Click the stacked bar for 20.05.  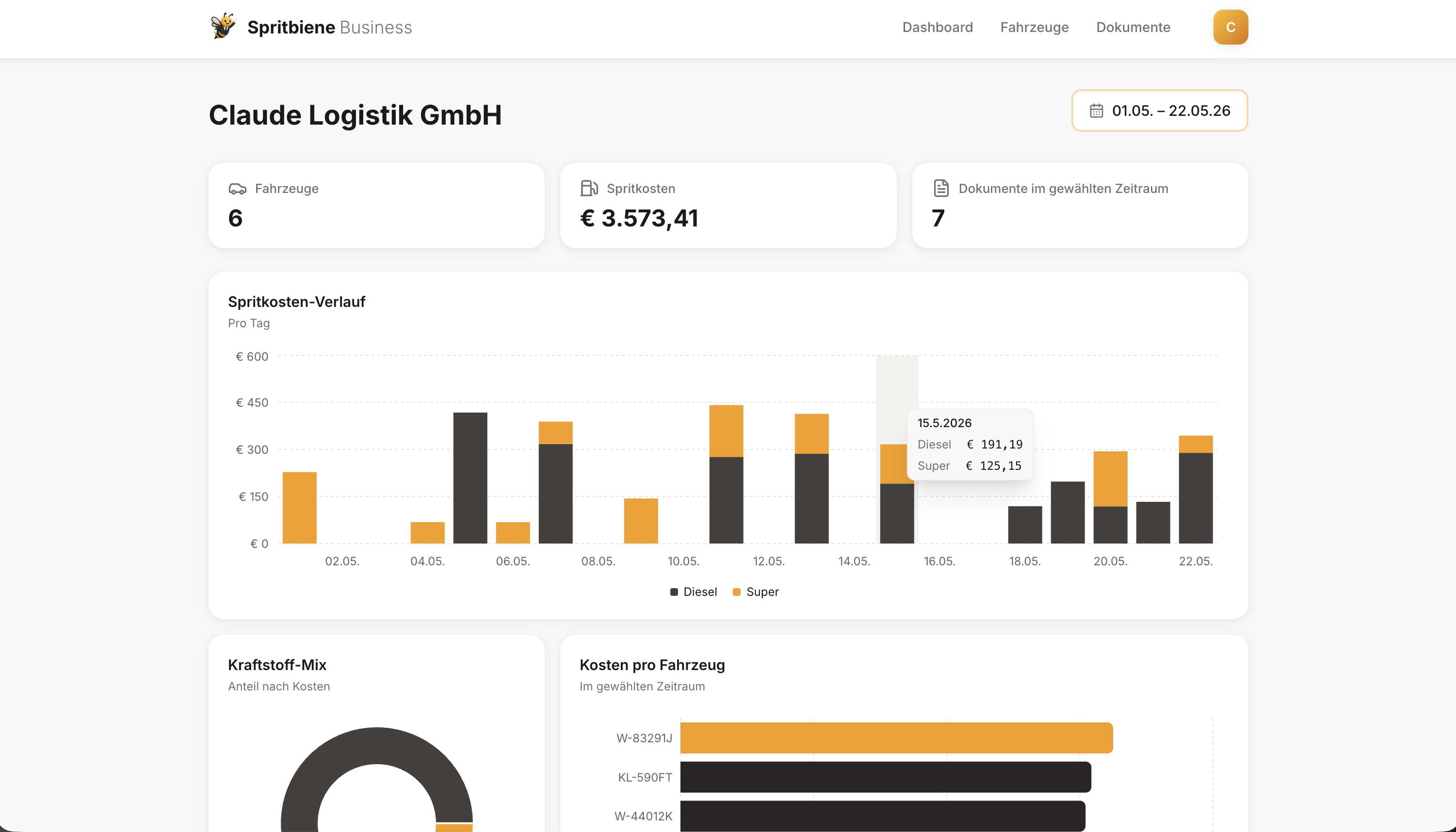(1110, 497)
